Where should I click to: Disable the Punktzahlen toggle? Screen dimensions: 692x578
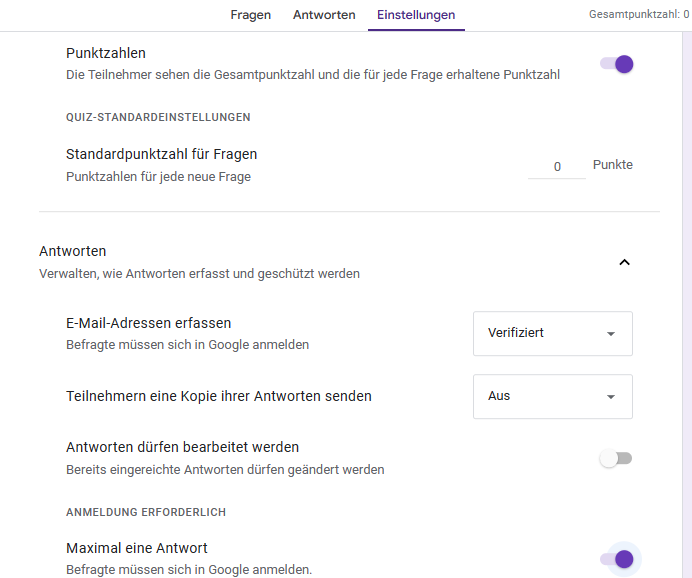617,64
